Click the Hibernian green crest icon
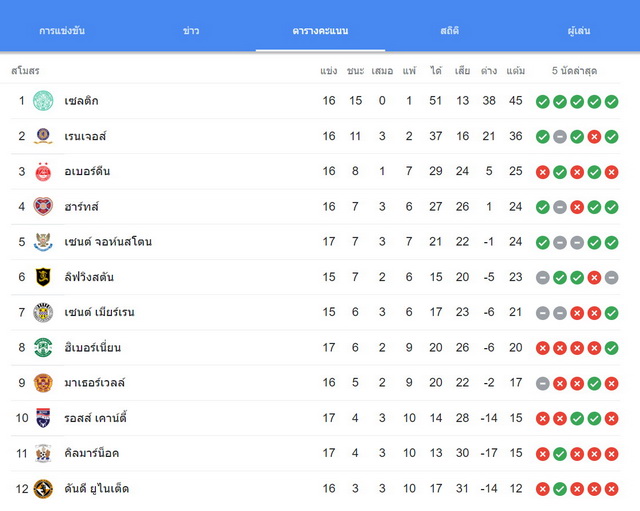The height and width of the screenshot is (511, 640). pyautogui.click(x=43, y=348)
